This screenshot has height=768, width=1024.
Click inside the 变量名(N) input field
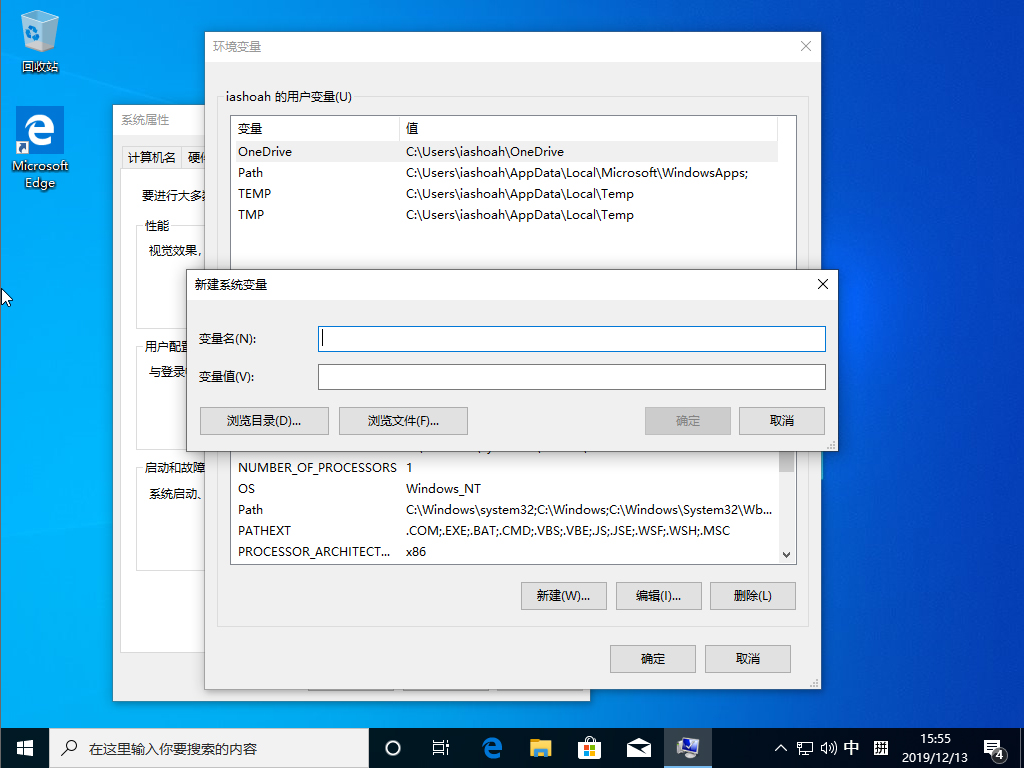[571, 338]
